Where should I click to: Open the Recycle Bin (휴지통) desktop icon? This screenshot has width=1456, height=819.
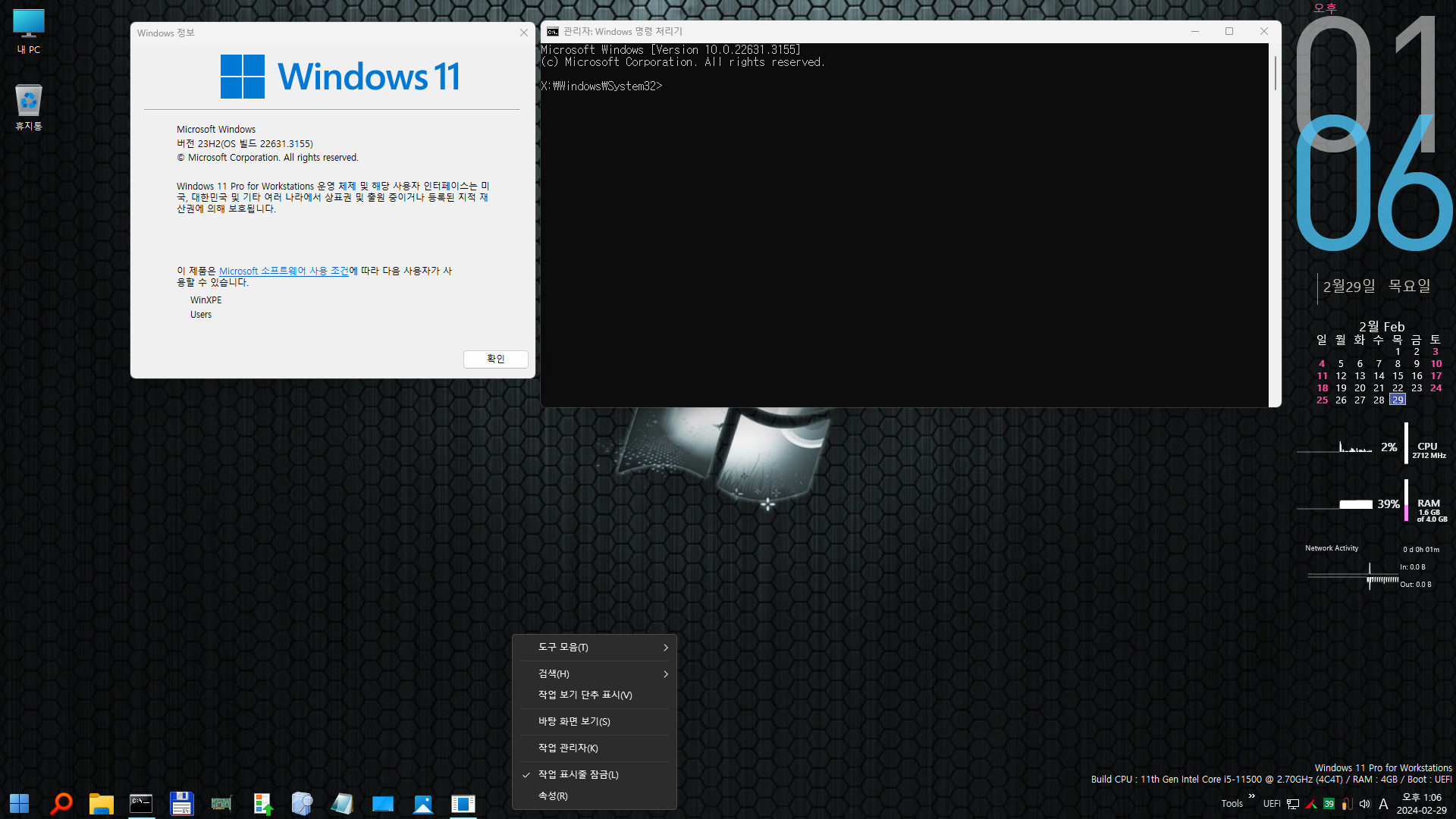(x=29, y=107)
